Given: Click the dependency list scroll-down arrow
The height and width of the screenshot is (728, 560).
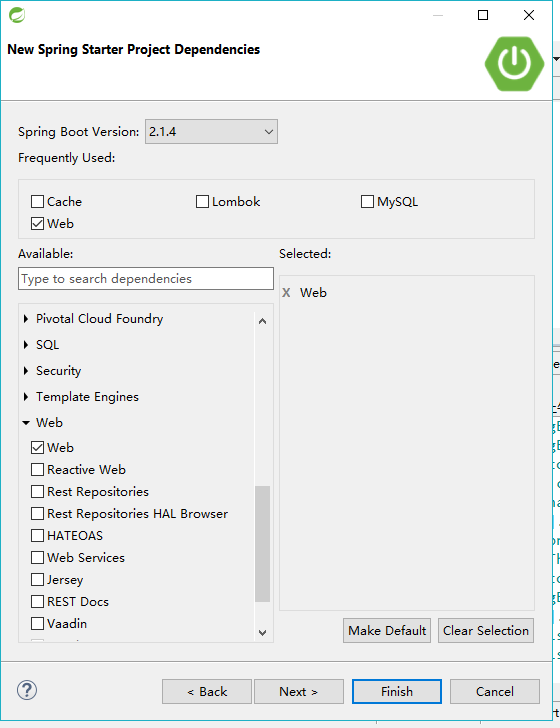Looking at the screenshot, I should [x=262, y=633].
